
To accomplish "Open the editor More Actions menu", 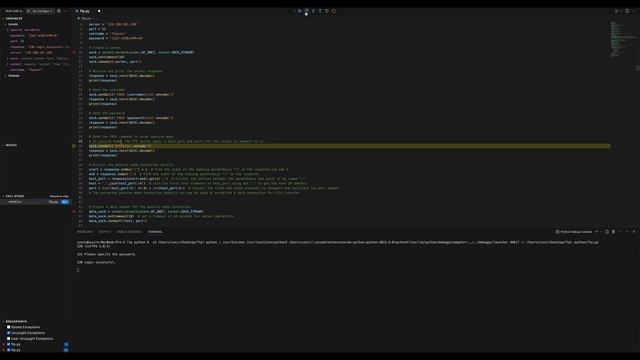I will (634, 11).
